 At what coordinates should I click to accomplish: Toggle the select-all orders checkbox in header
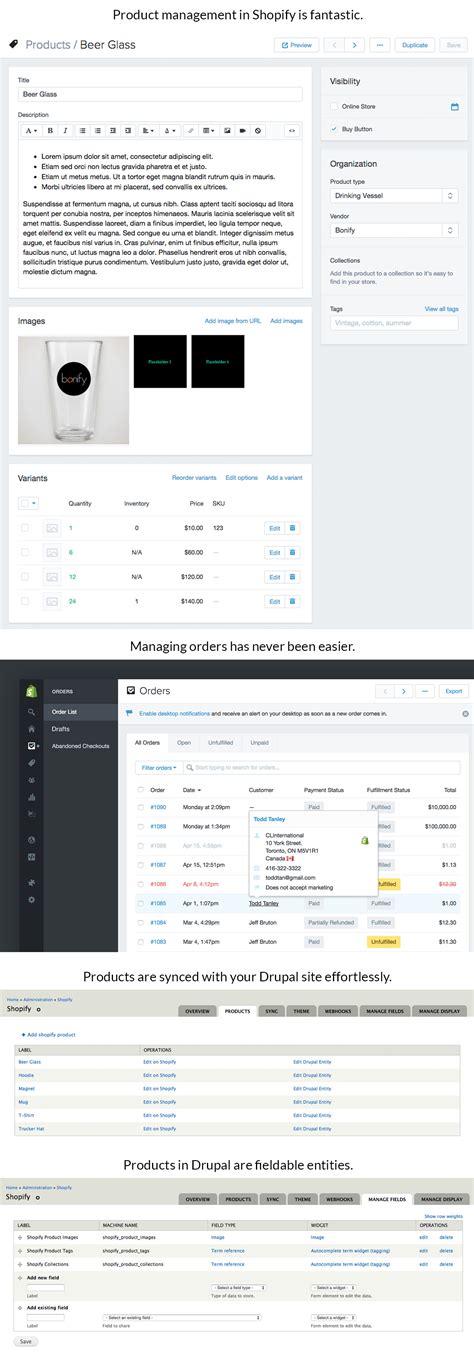tap(140, 790)
